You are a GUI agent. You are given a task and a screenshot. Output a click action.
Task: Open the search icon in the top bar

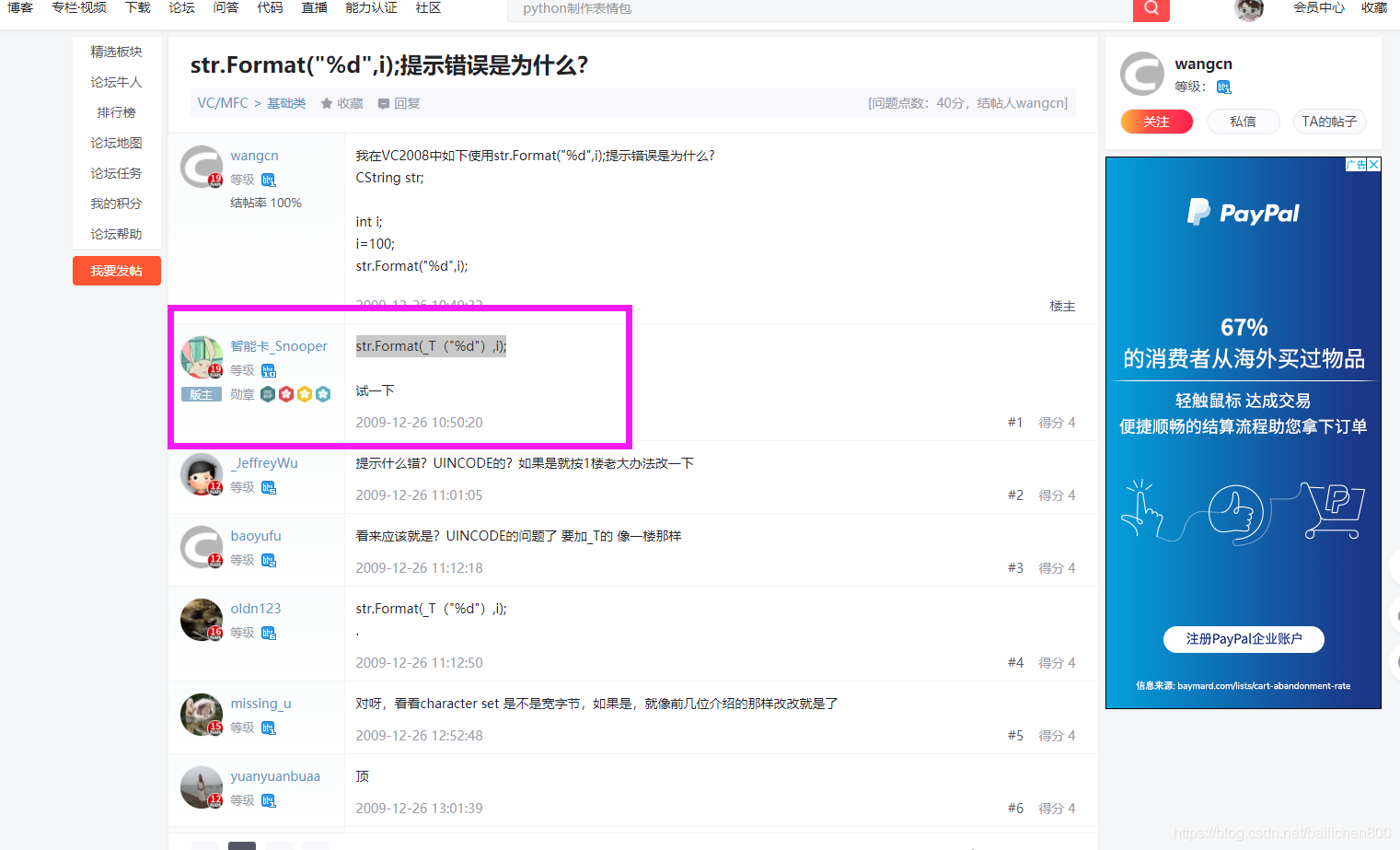(x=1151, y=10)
